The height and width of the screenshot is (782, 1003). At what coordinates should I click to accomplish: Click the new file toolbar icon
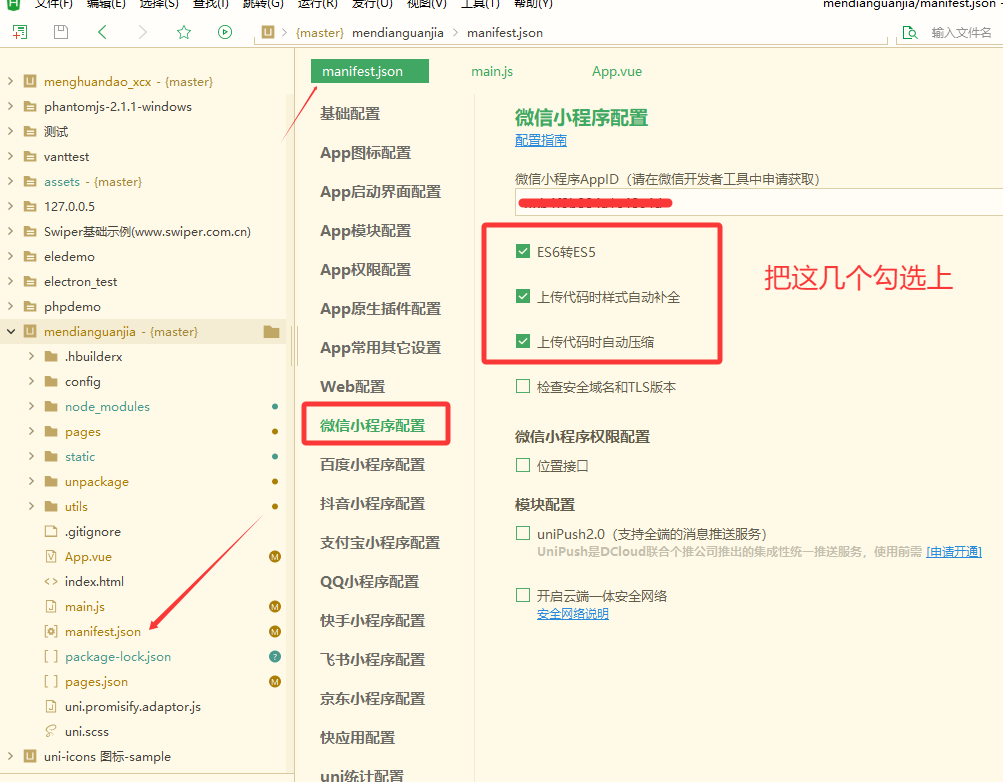tap(20, 32)
